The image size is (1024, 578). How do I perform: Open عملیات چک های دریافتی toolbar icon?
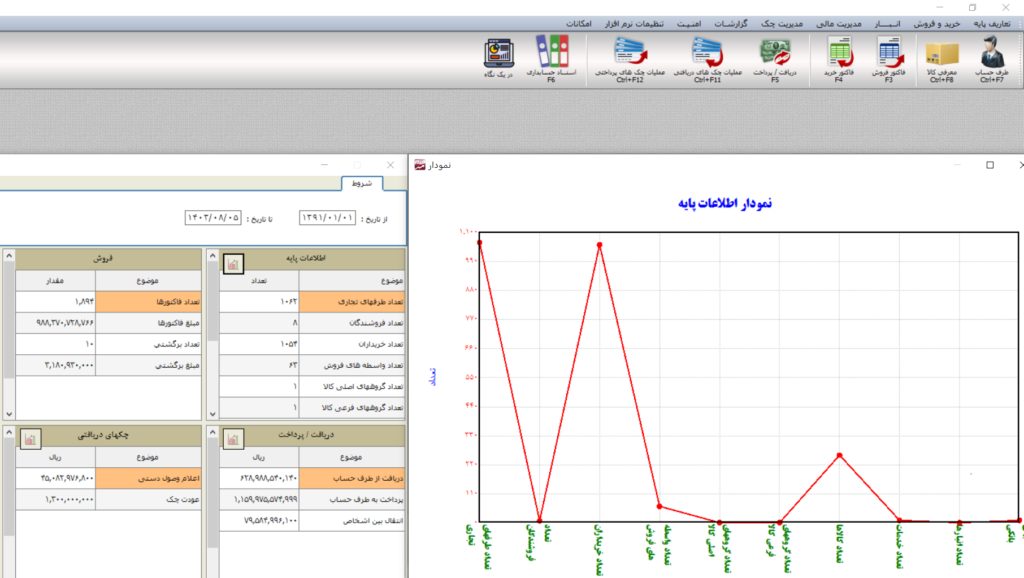708,59
